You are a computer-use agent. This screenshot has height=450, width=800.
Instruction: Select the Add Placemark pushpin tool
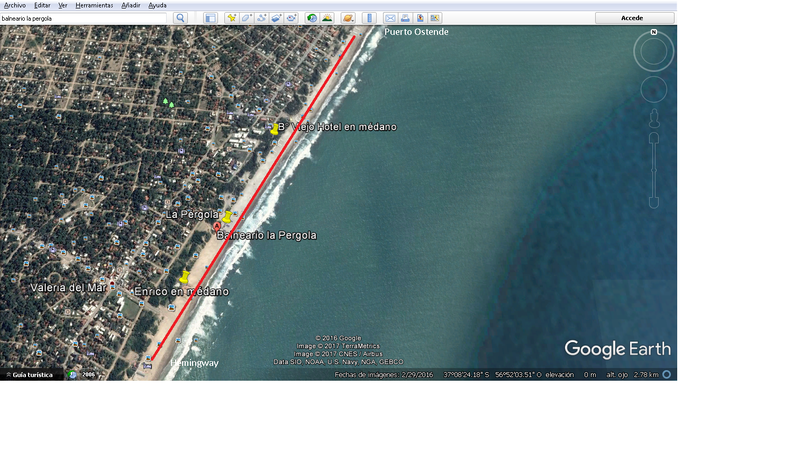click(x=231, y=18)
